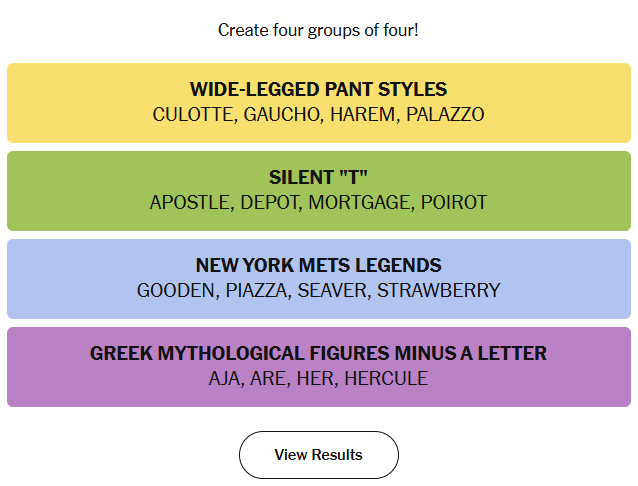Click the View Results button
The width and height of the screenshot is (638, 486).
click(318, 455)
